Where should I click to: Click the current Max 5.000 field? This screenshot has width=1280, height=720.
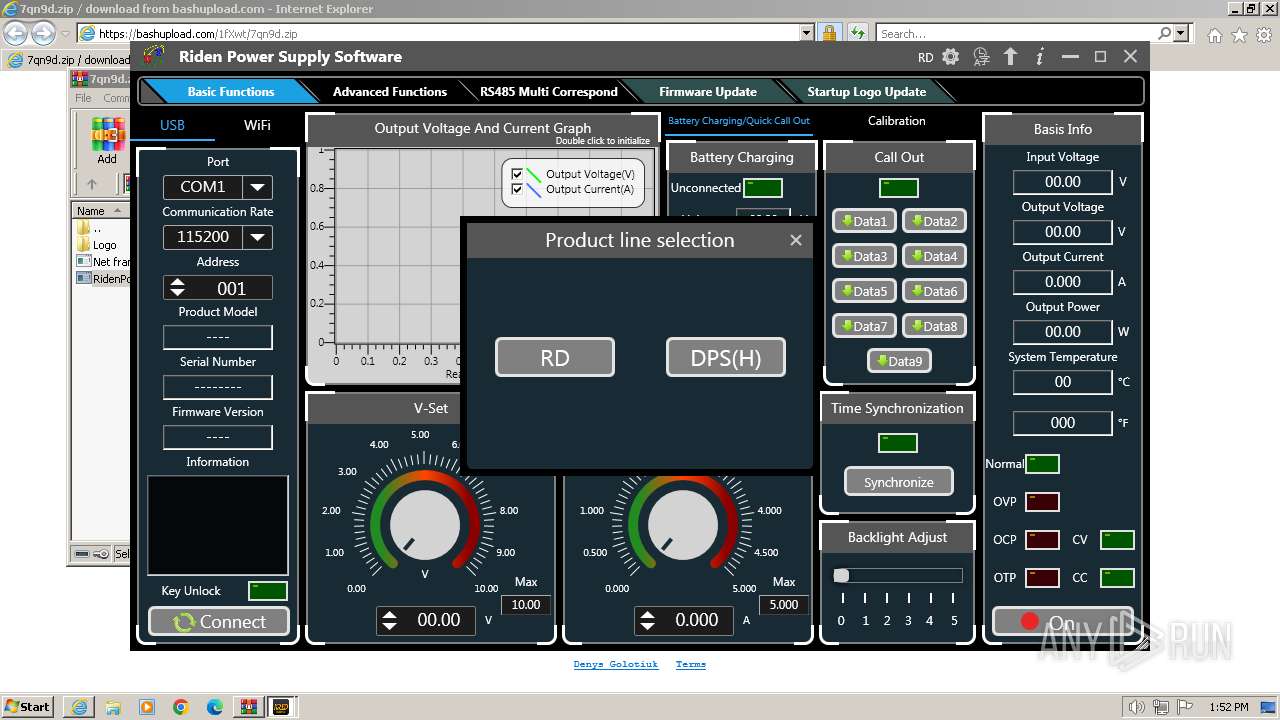pyautogui.click(x=784, y=605)
